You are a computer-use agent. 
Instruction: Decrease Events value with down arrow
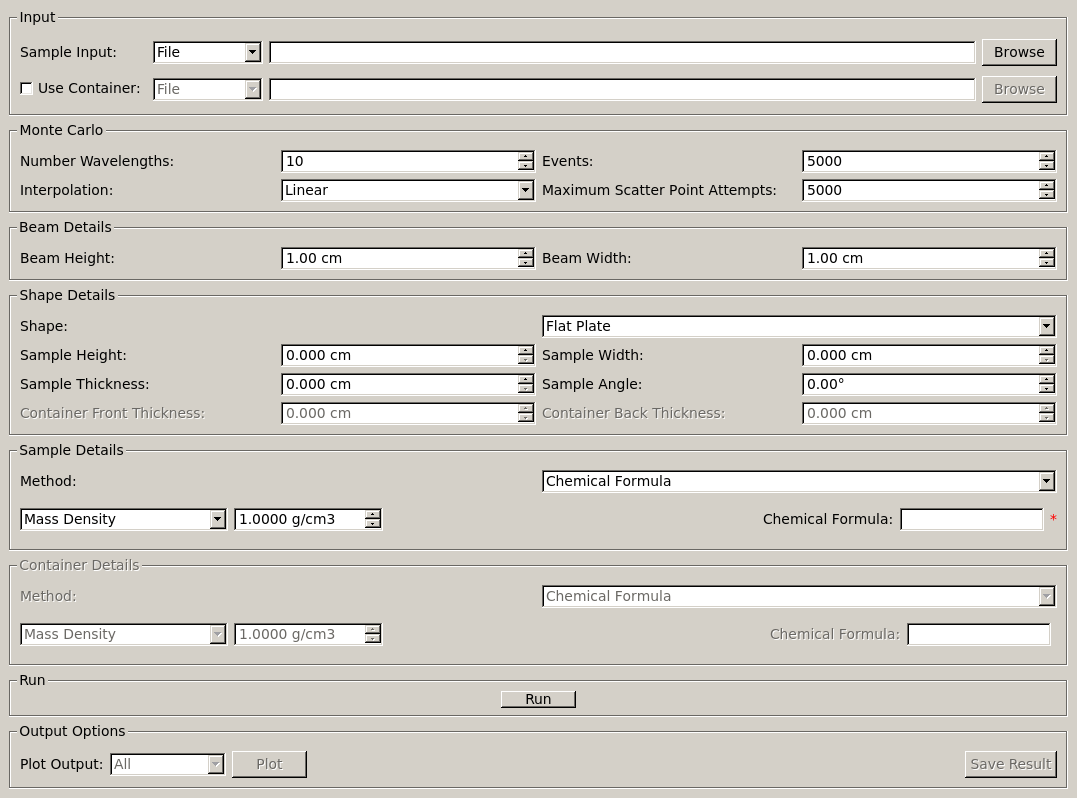(x=1046, y=166)
